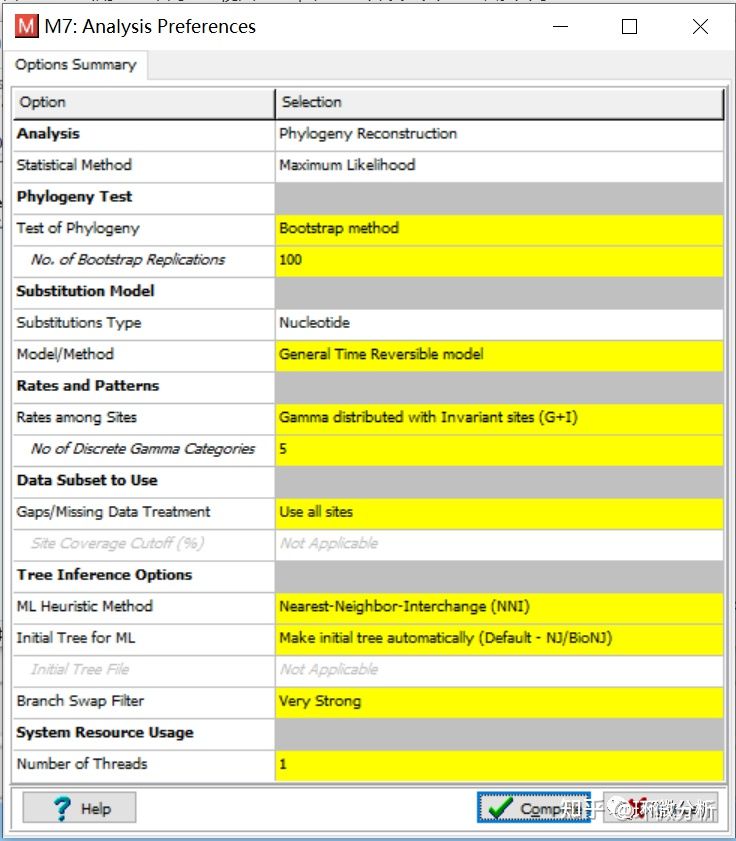This screenshot has width=736, height=841.
Task: Click the Compute green checkmark button
Action: pyautogui.click(x=534, y=807)
